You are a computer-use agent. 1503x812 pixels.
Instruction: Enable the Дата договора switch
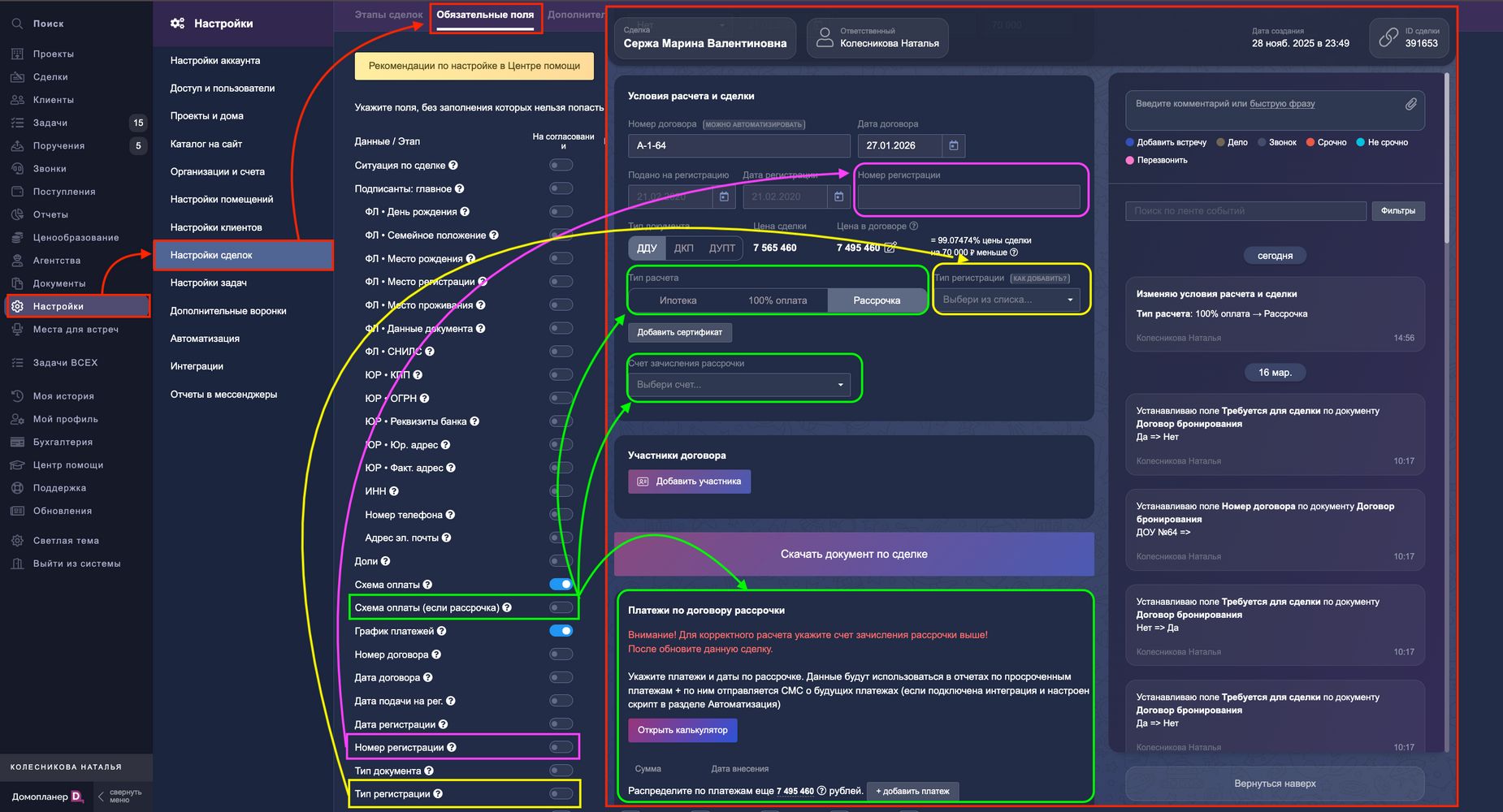(561, 677)
